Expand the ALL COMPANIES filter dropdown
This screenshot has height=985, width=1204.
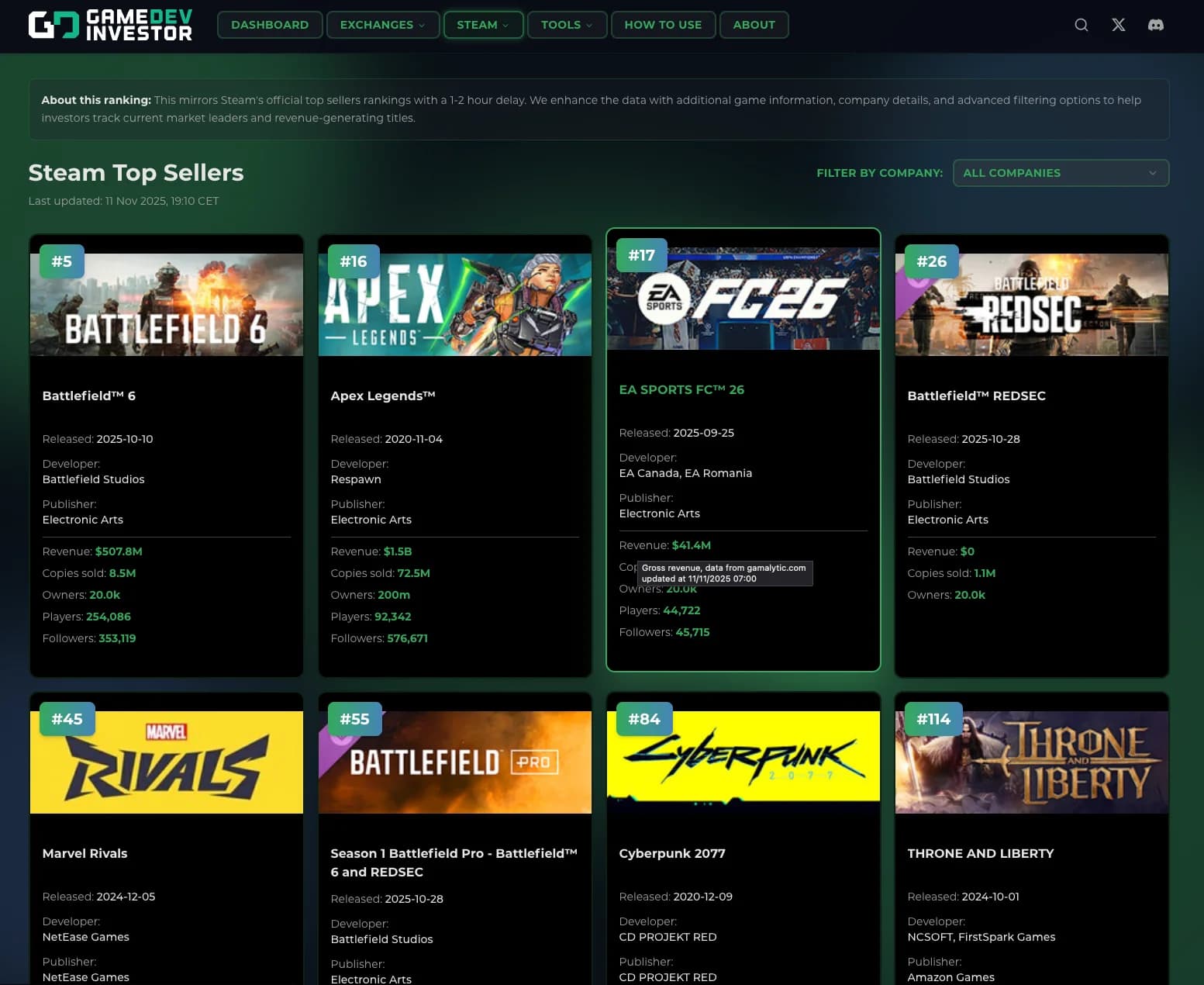[x=1061, y=172]
